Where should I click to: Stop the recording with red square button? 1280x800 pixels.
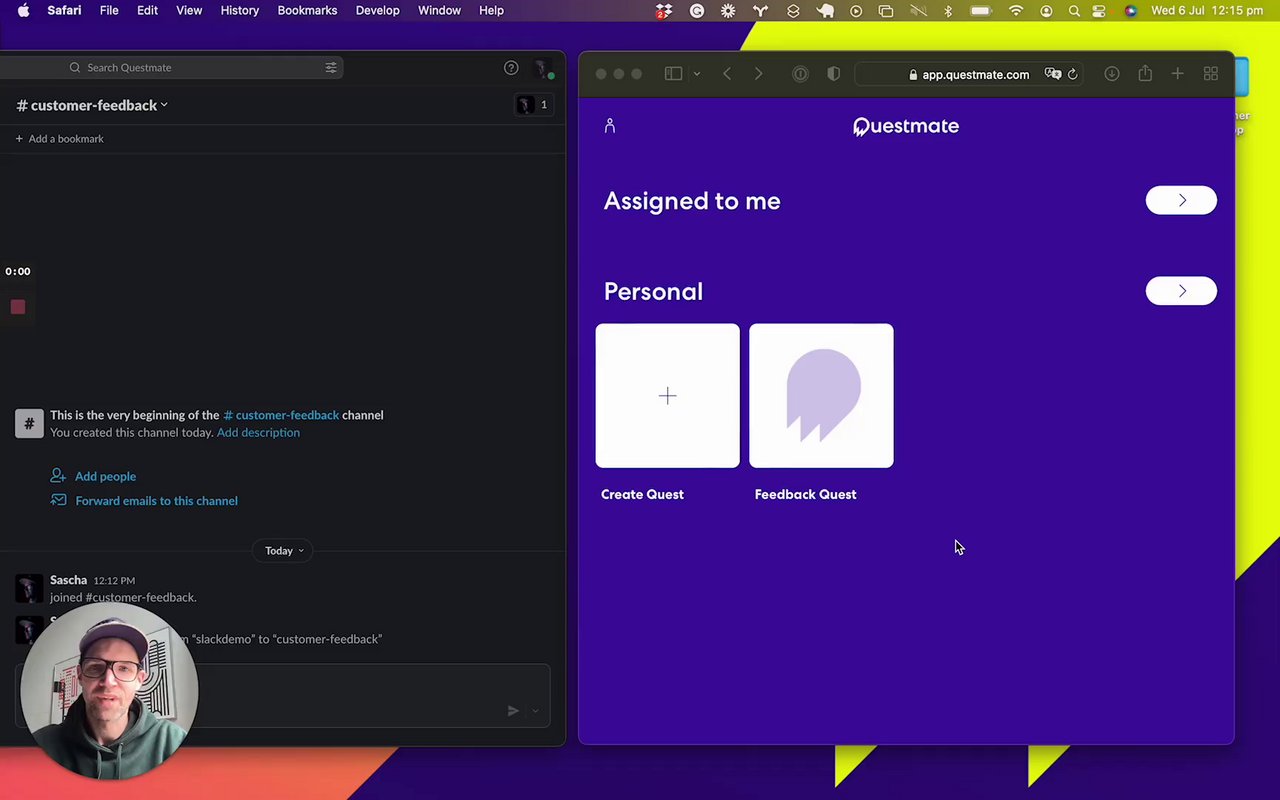point(18,307)
